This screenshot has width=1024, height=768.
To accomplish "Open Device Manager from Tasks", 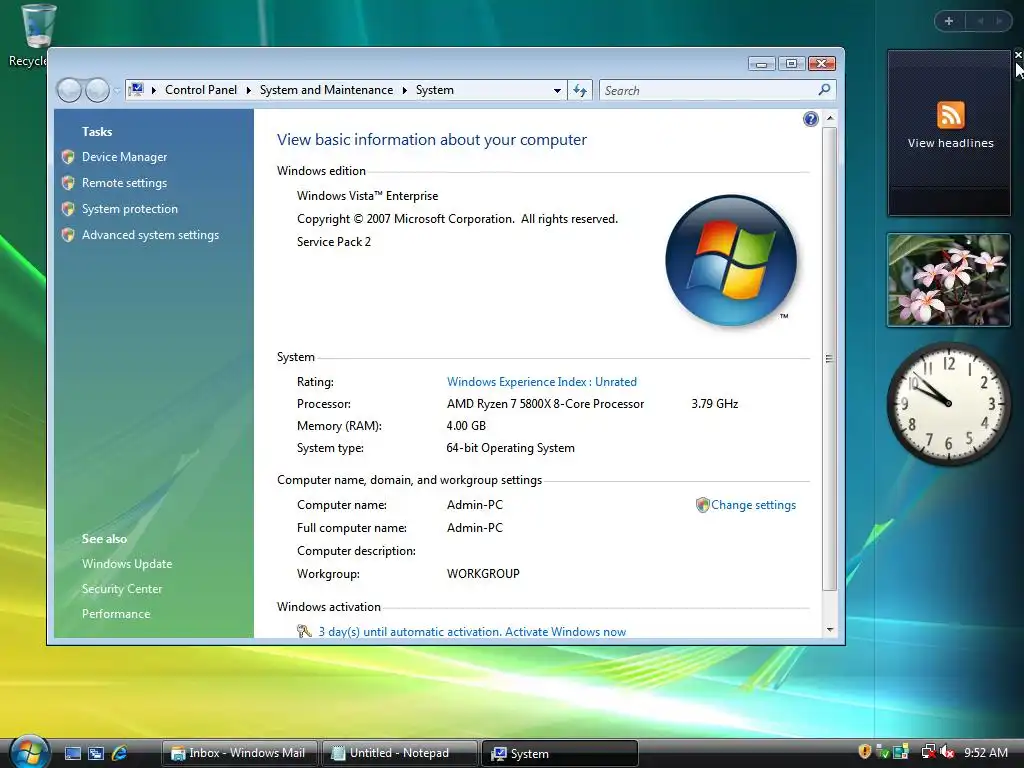I will [124, 157].
